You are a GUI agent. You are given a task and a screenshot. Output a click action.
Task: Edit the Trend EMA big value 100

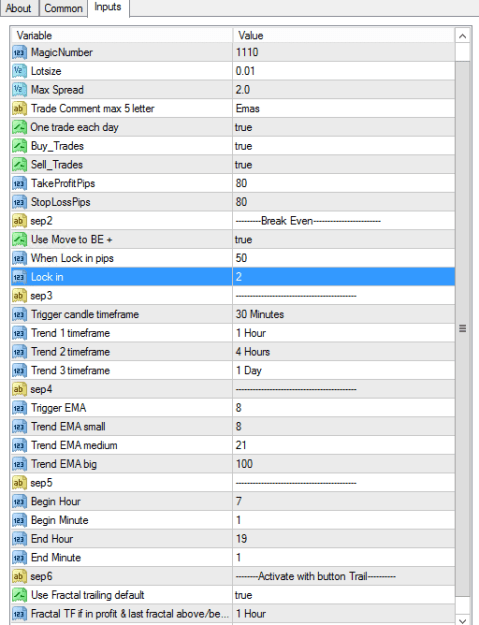[344, 464]
